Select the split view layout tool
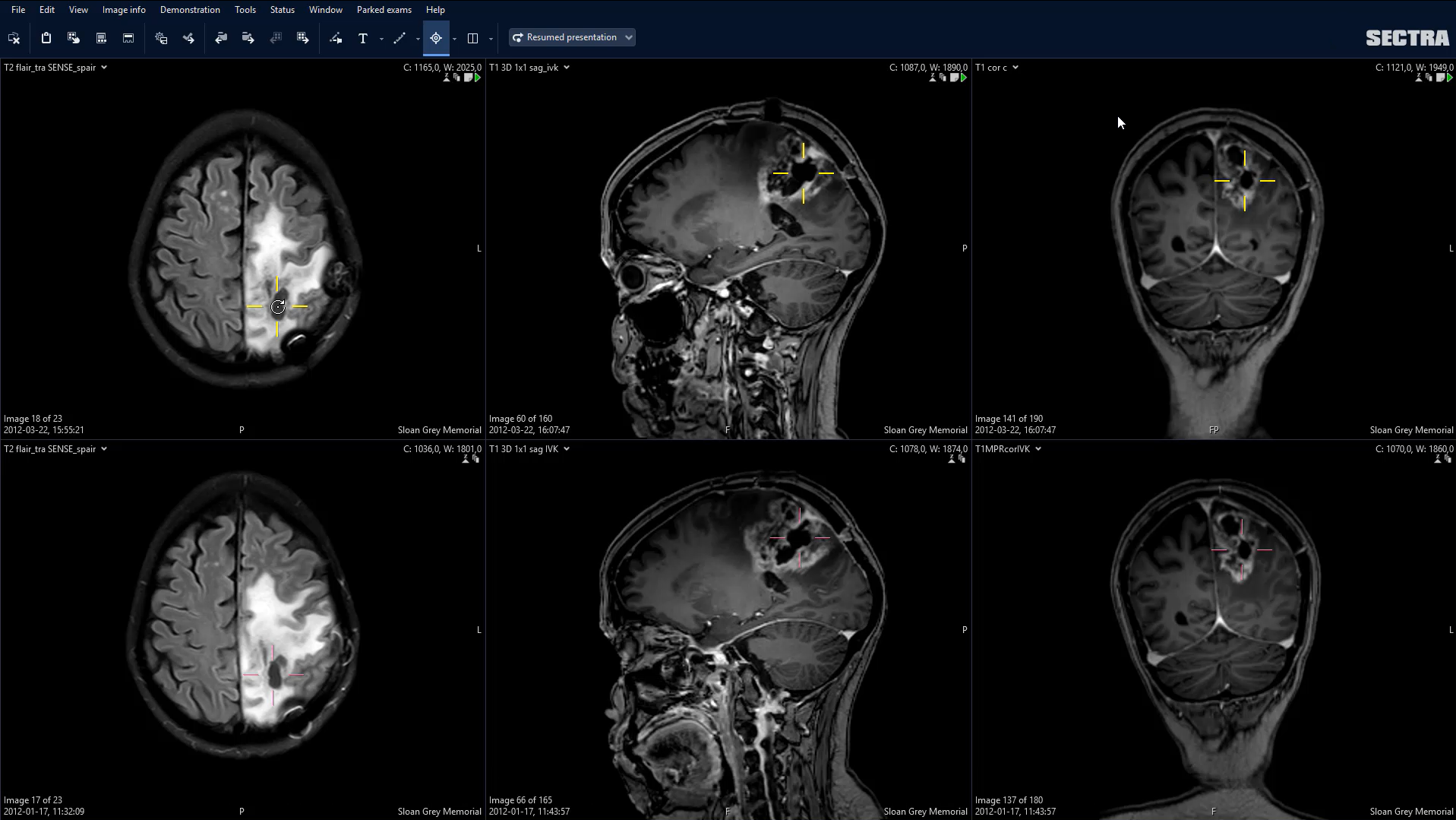The height and width of the screenshot is (820, 1456). click(x=473, y=37)
